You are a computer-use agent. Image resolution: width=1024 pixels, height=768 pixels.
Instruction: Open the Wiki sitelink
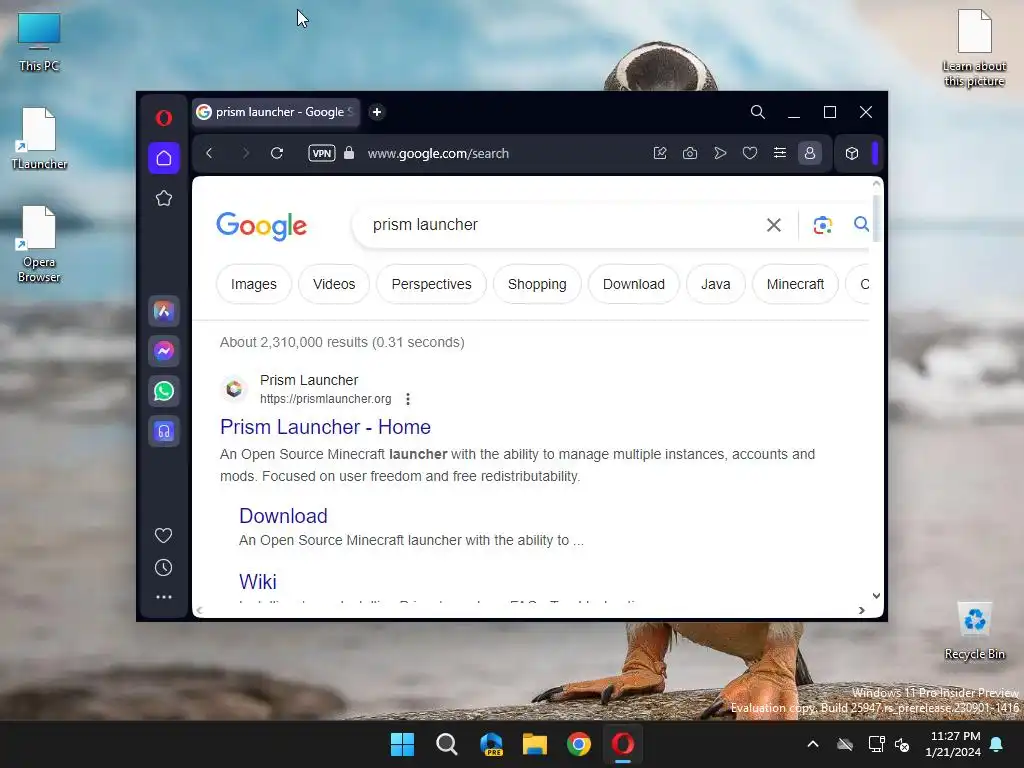point(258,582)
